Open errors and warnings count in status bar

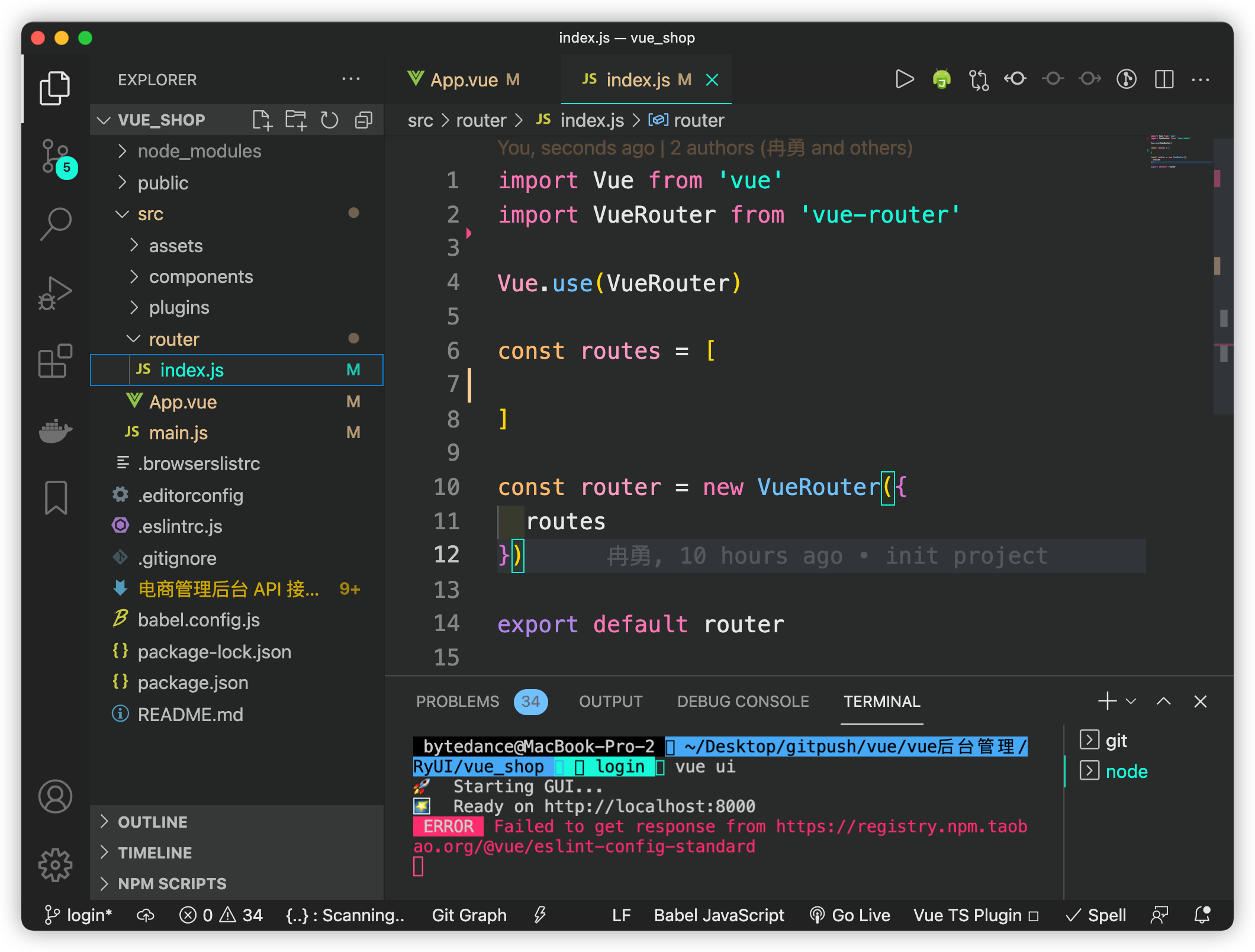point(221,915)
